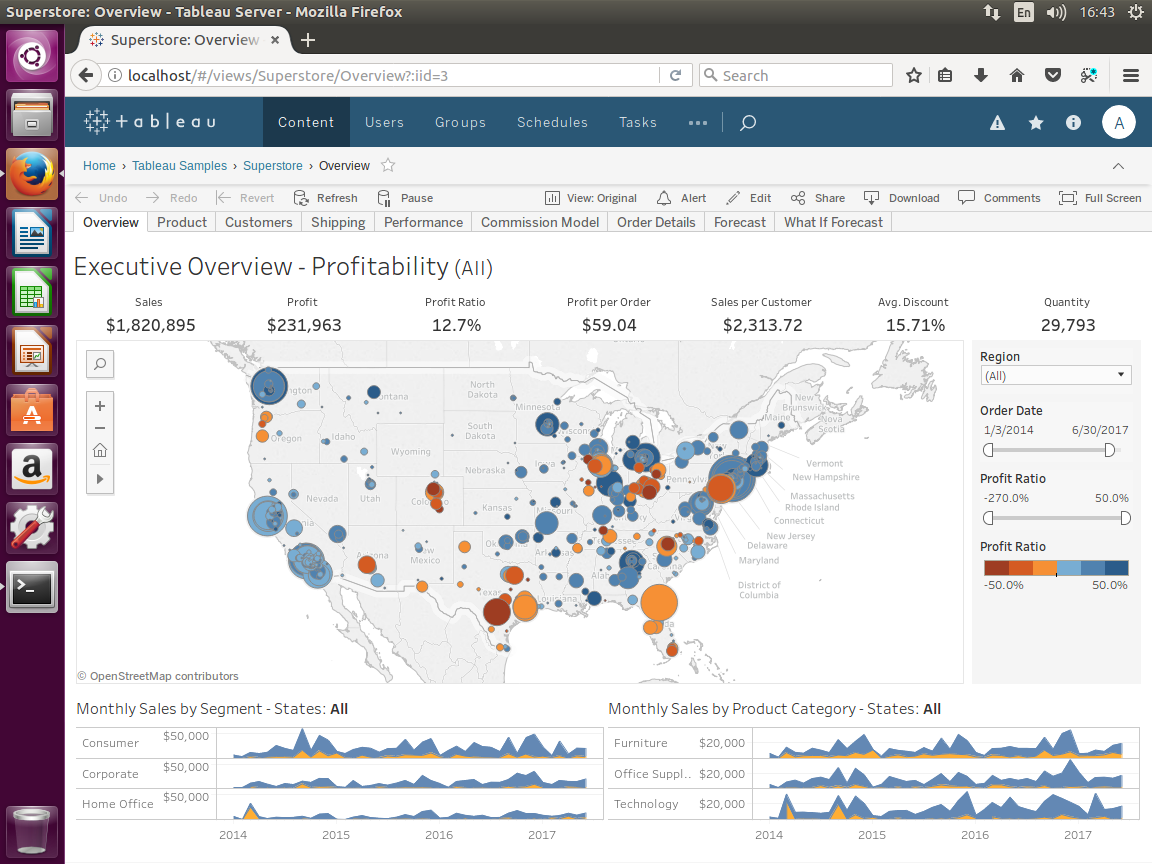The image size is (1152, 864).
Task: Open the more options ellipsis menu
Action: pyautogui.click(x=698, y=123)
